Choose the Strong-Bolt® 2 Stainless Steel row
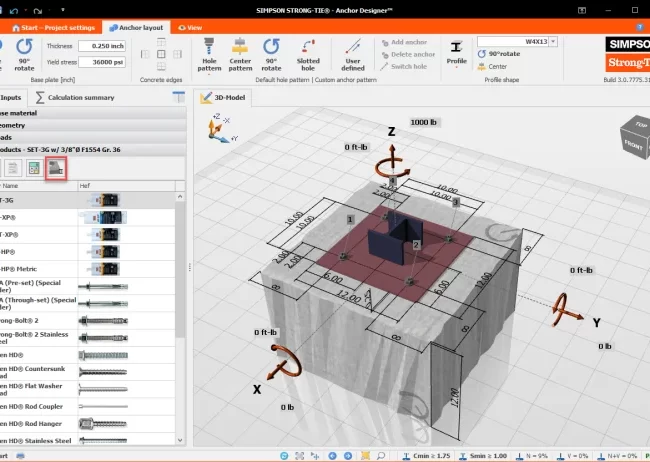 (x=87, y=338)
